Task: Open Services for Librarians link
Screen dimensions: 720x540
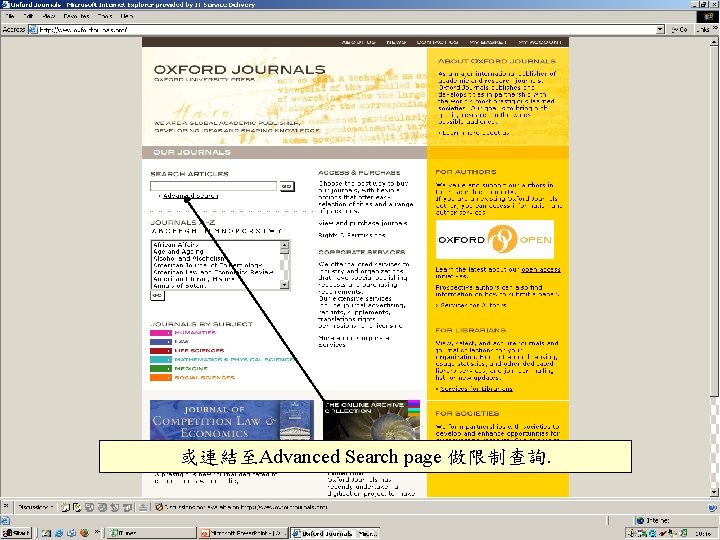Action: coord(476,389)
